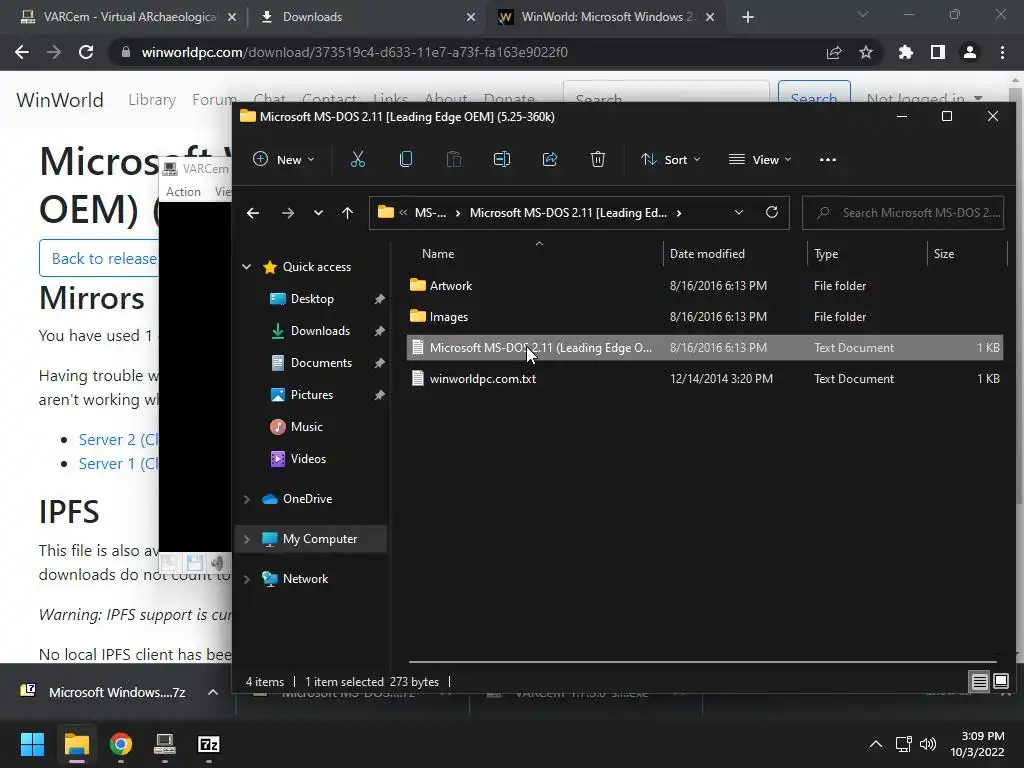The width and height of the screenshot is (1024, 768).
Task: Open Chrome from the taskbar
Action: [121, 744]
